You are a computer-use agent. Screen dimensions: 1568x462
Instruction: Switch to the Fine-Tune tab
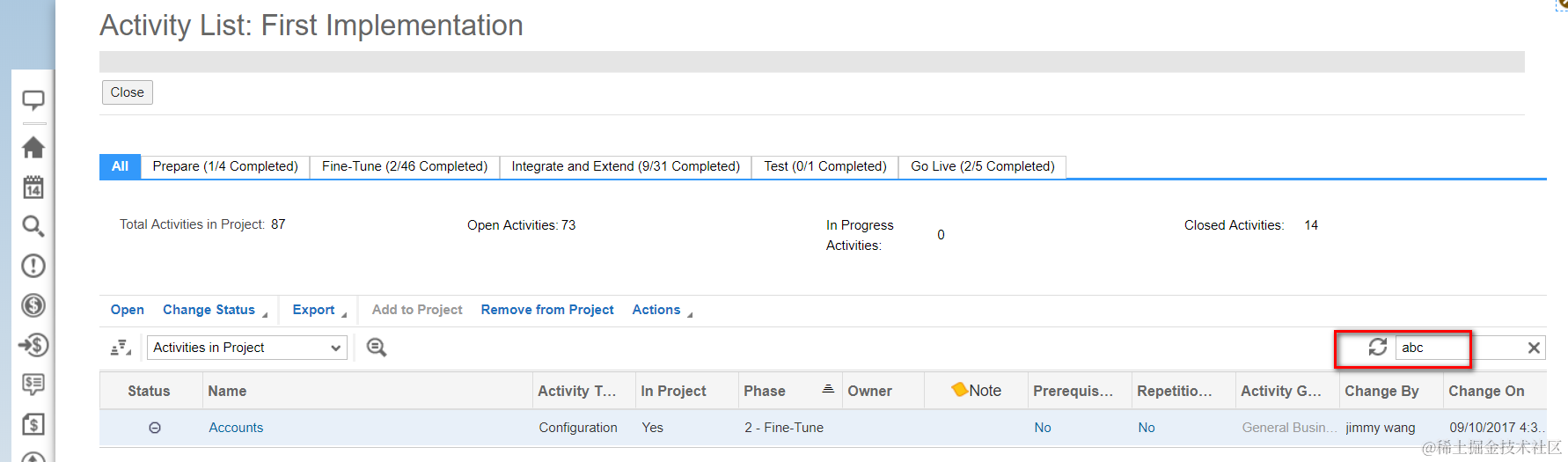[405, 166]
